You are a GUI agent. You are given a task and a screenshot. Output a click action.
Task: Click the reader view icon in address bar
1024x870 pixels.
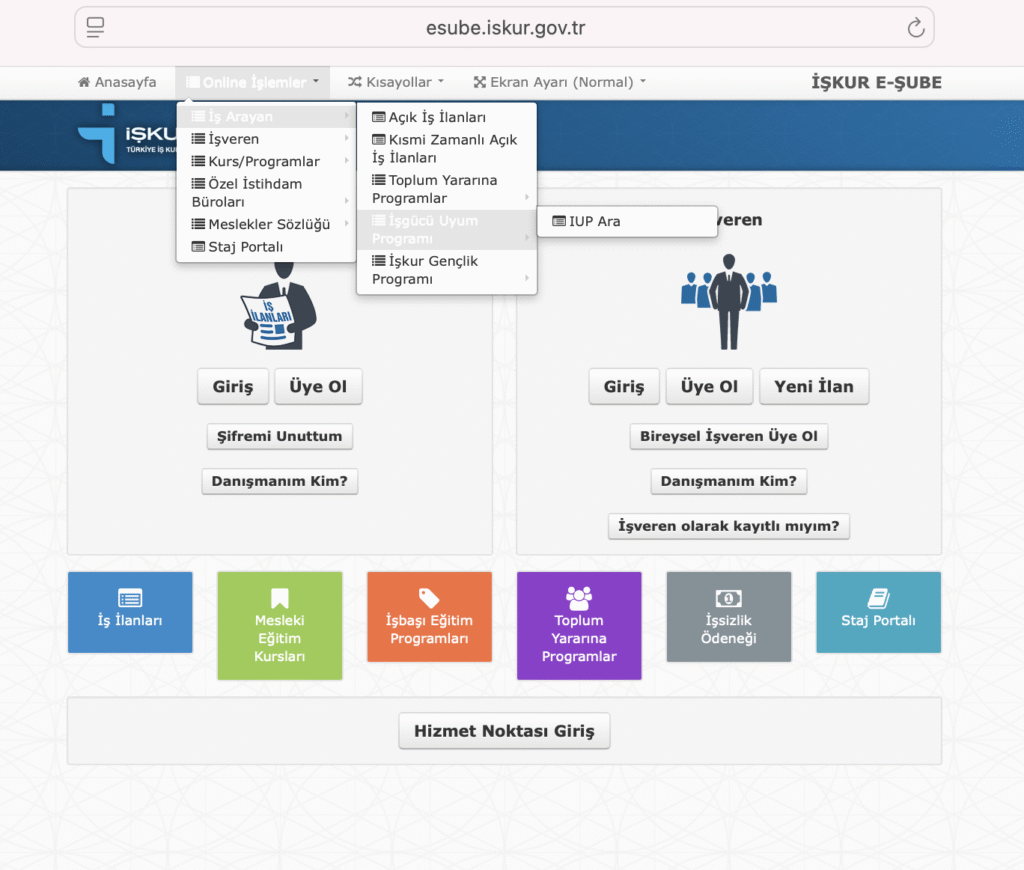click(x=95, y=27)
